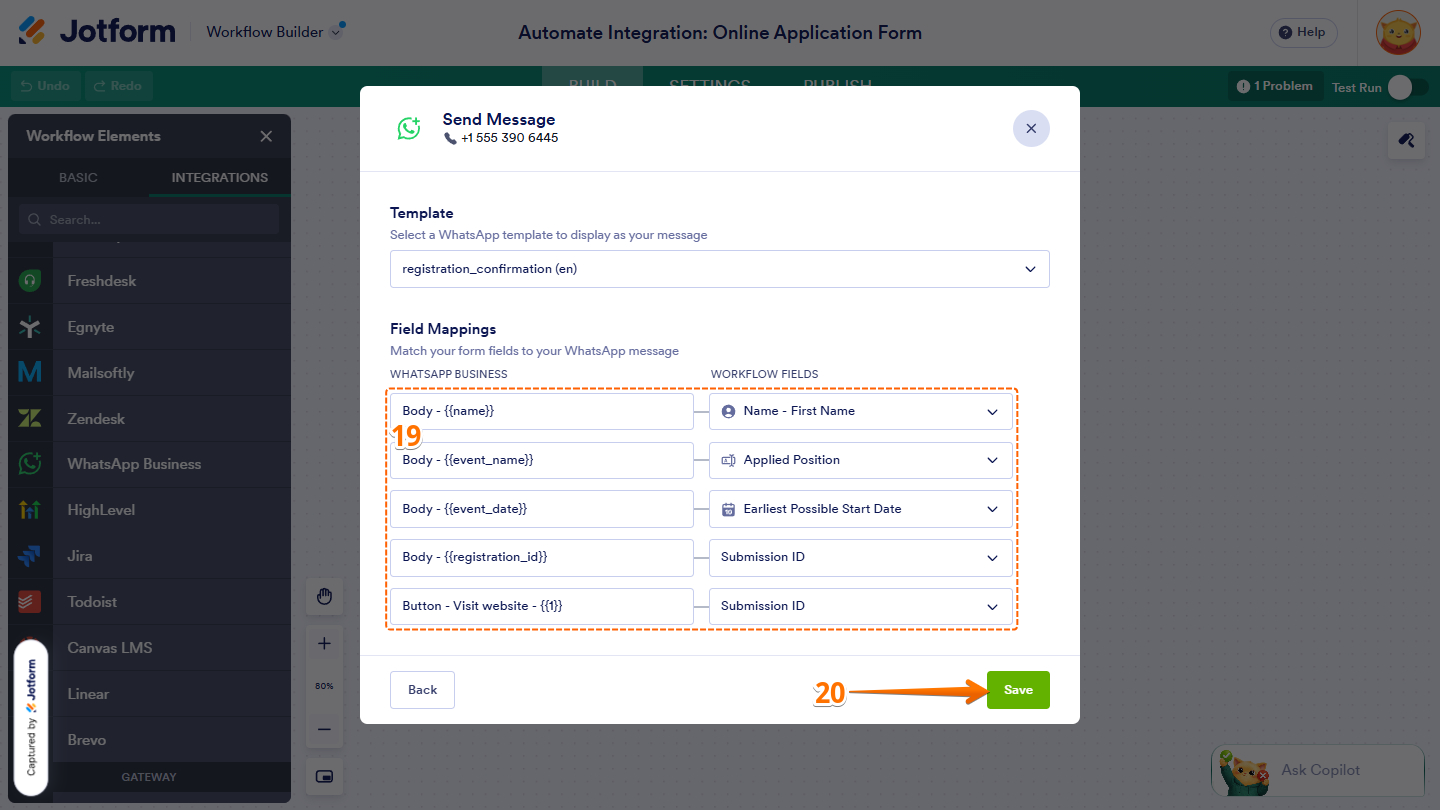This screenshot has height=810, width=1440.
Task: Click the 1 Problem indicator
Action: click(x=1275, y=86)
